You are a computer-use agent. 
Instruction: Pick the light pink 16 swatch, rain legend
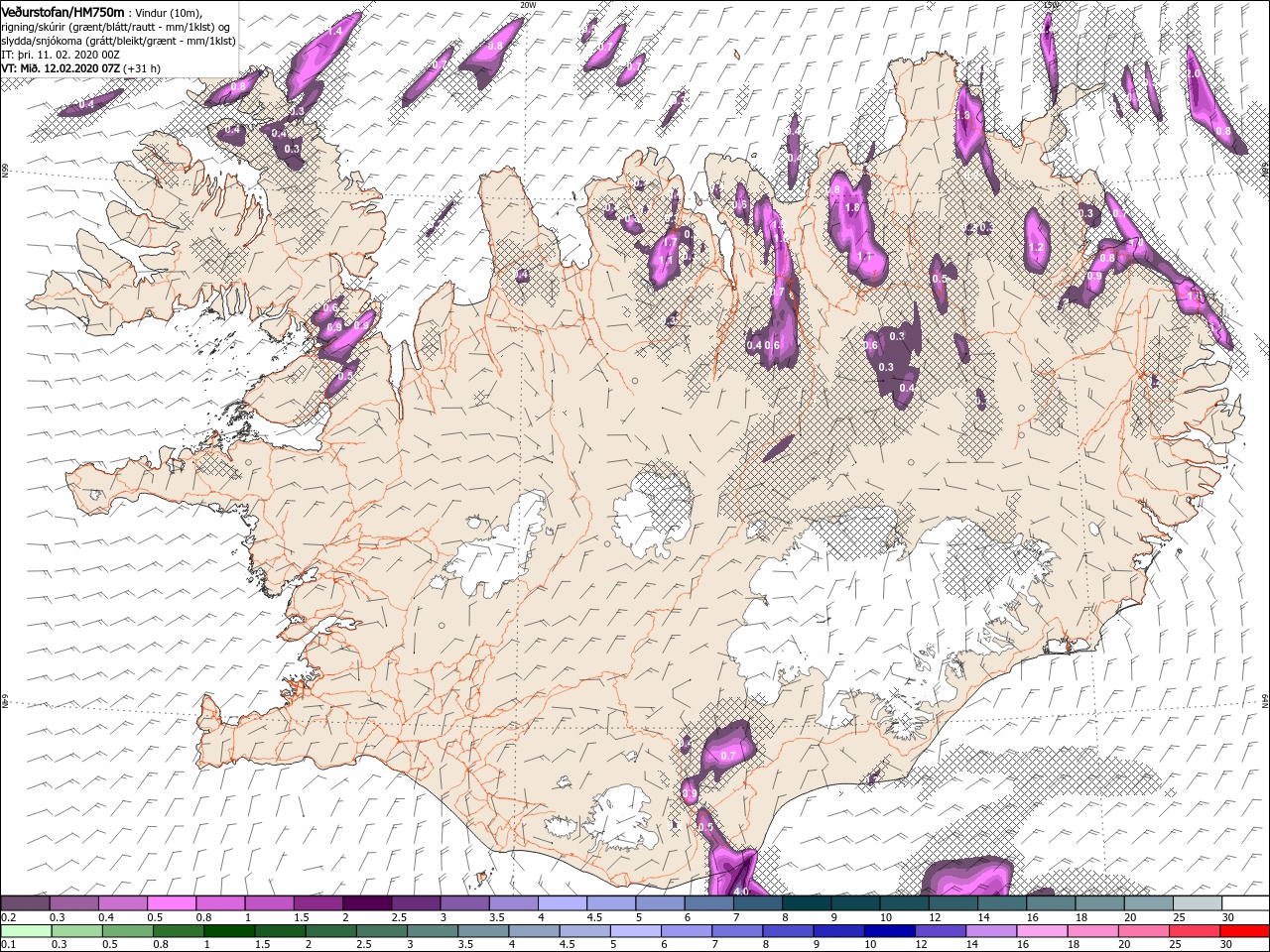1041,931
